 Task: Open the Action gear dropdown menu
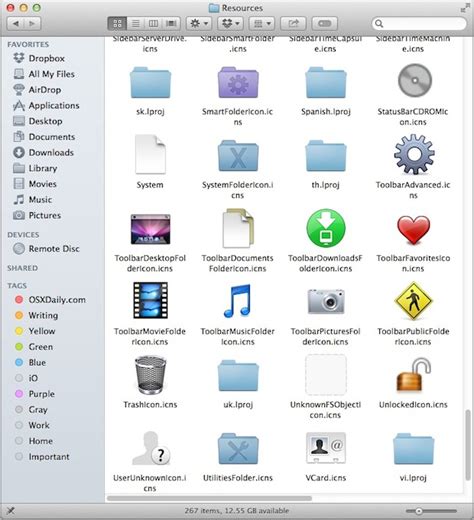coord(199,23)
